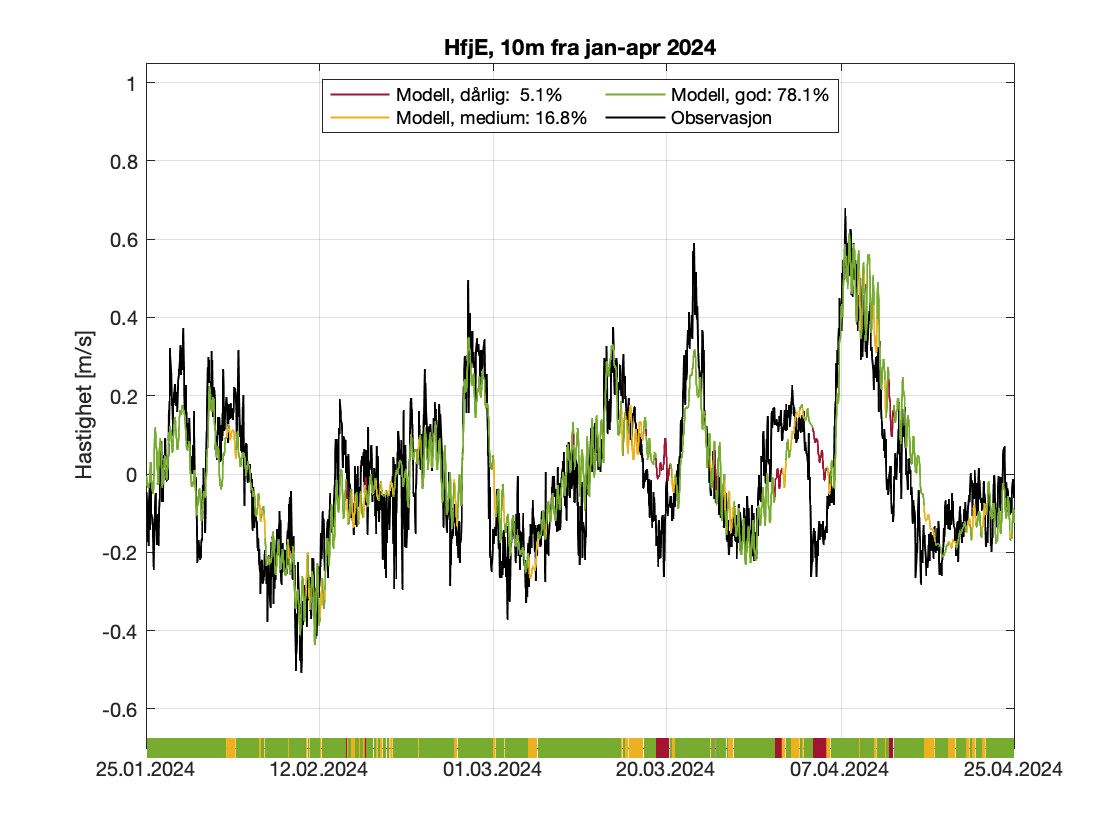Click the 25.01.2024 date tick label
1120x840 pixels.
pos(146,770)
